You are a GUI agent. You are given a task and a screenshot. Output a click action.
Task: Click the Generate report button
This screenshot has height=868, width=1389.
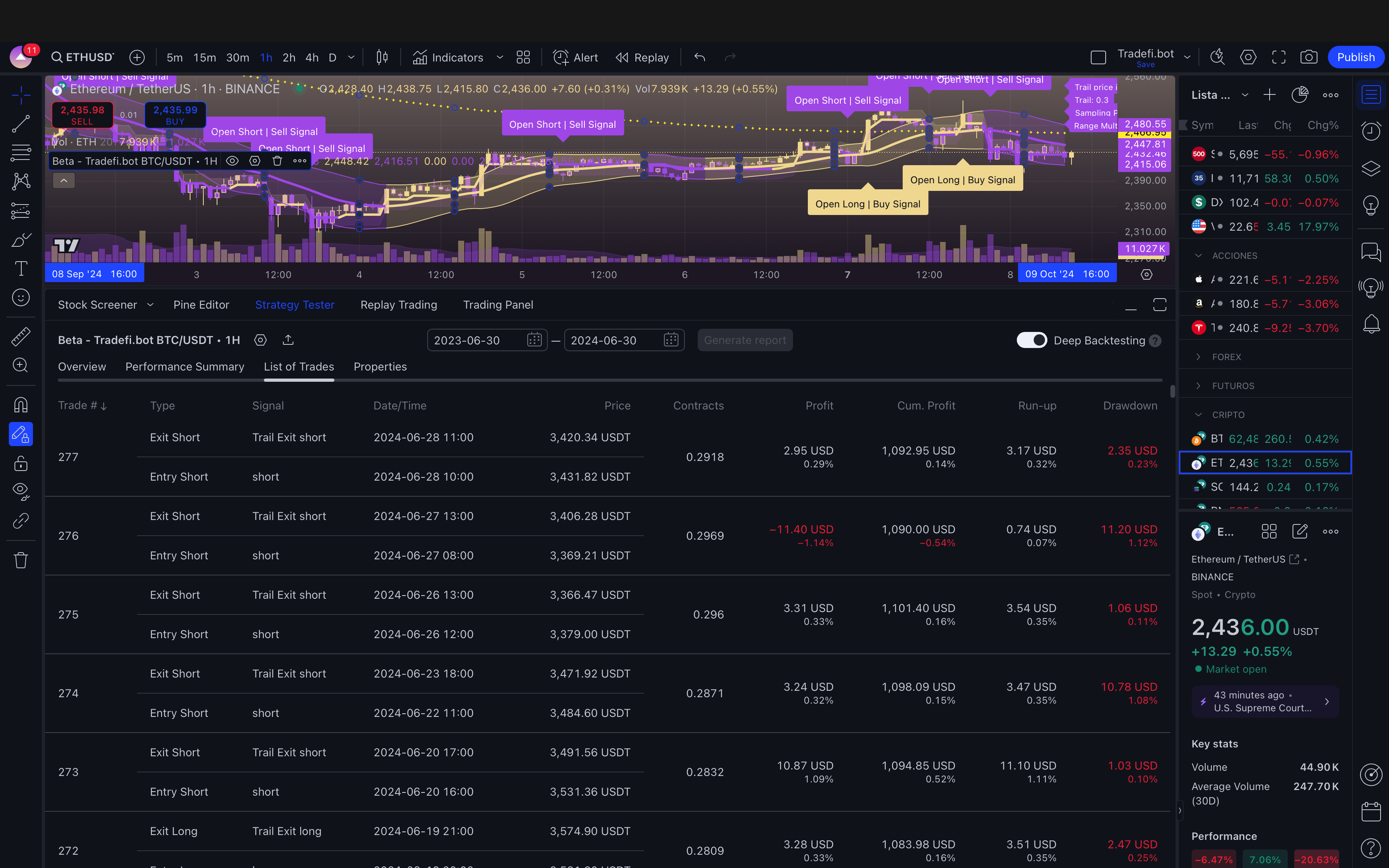(744, 340)
